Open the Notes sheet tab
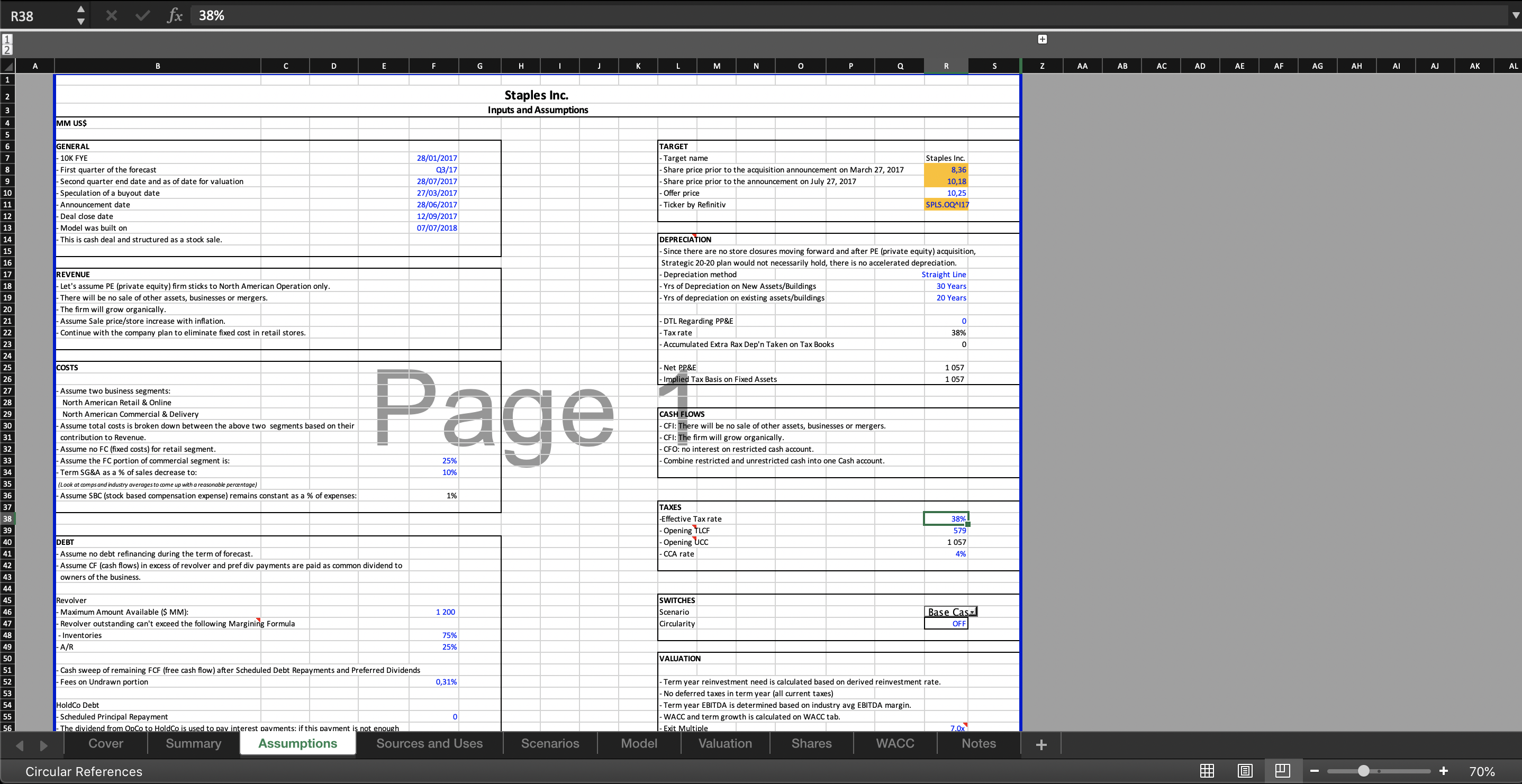Image resolution: width=1522 pixels, height=784 pixels. click(979, 743)
